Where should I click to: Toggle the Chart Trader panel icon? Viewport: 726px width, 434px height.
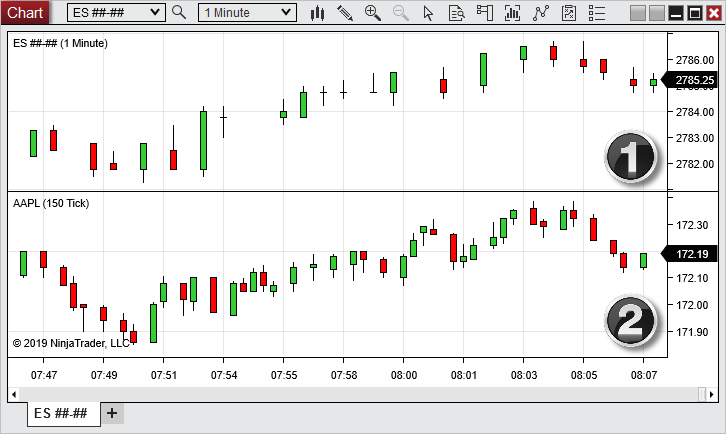tap(485, 13)
